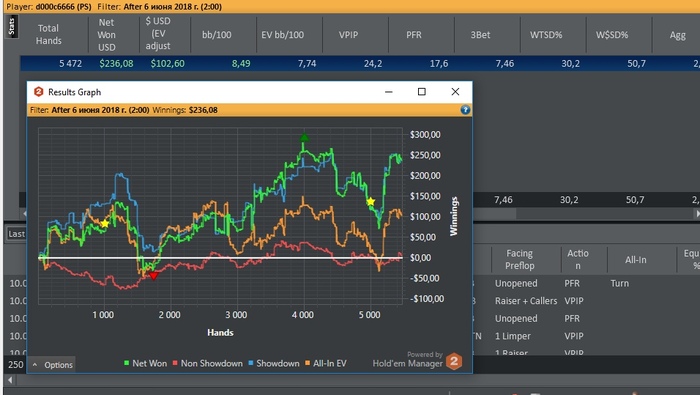Click the yellow star near 1 000 hands
Viewport: 700px width, 395px height.
104,223
